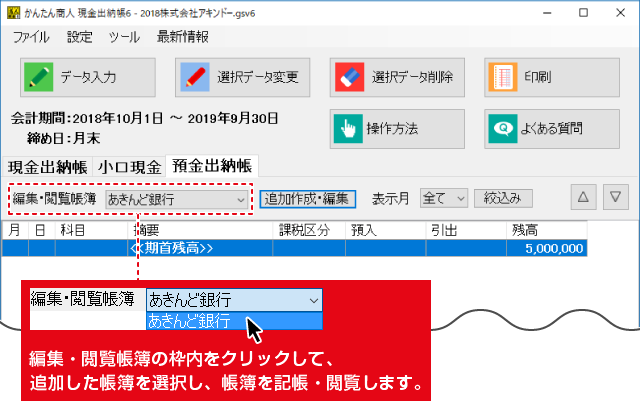Choose あきんど銀行 from the opened list

point(234,321)
